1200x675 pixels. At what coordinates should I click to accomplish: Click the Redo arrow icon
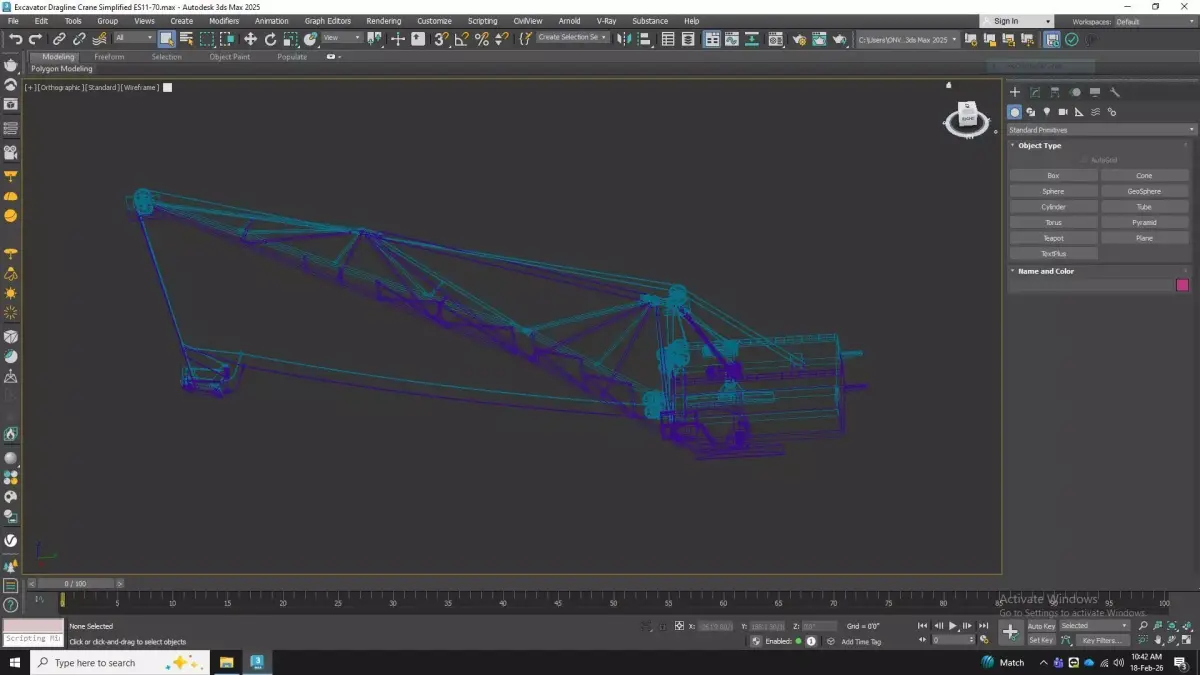click(35, 39)
